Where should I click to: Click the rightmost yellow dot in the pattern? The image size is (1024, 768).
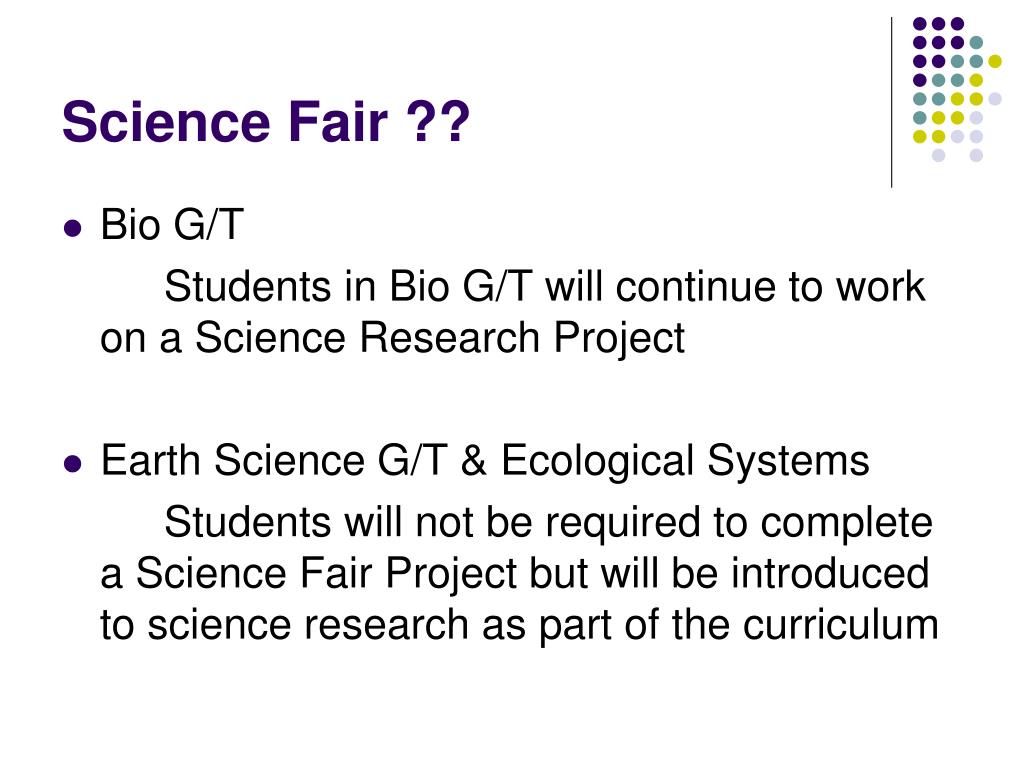(x=995, y=61)
